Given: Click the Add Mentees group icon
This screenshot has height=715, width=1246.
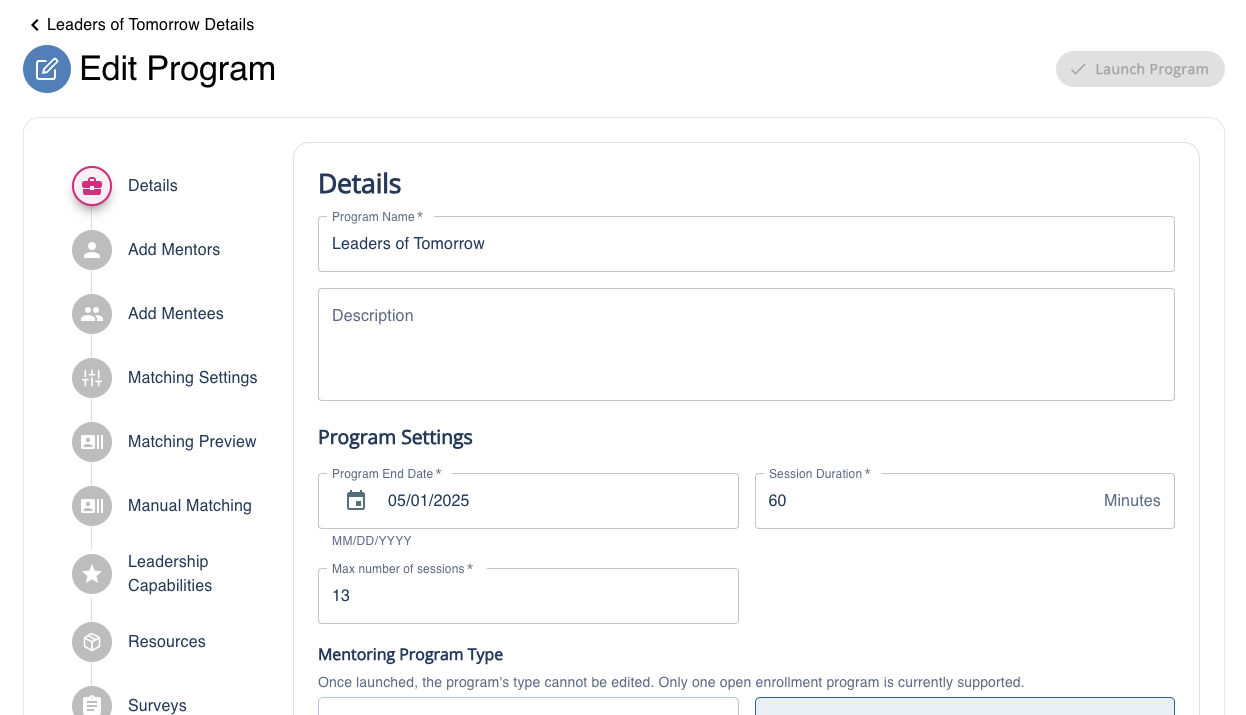Looking at the screenshot, I should coord(92,314).
